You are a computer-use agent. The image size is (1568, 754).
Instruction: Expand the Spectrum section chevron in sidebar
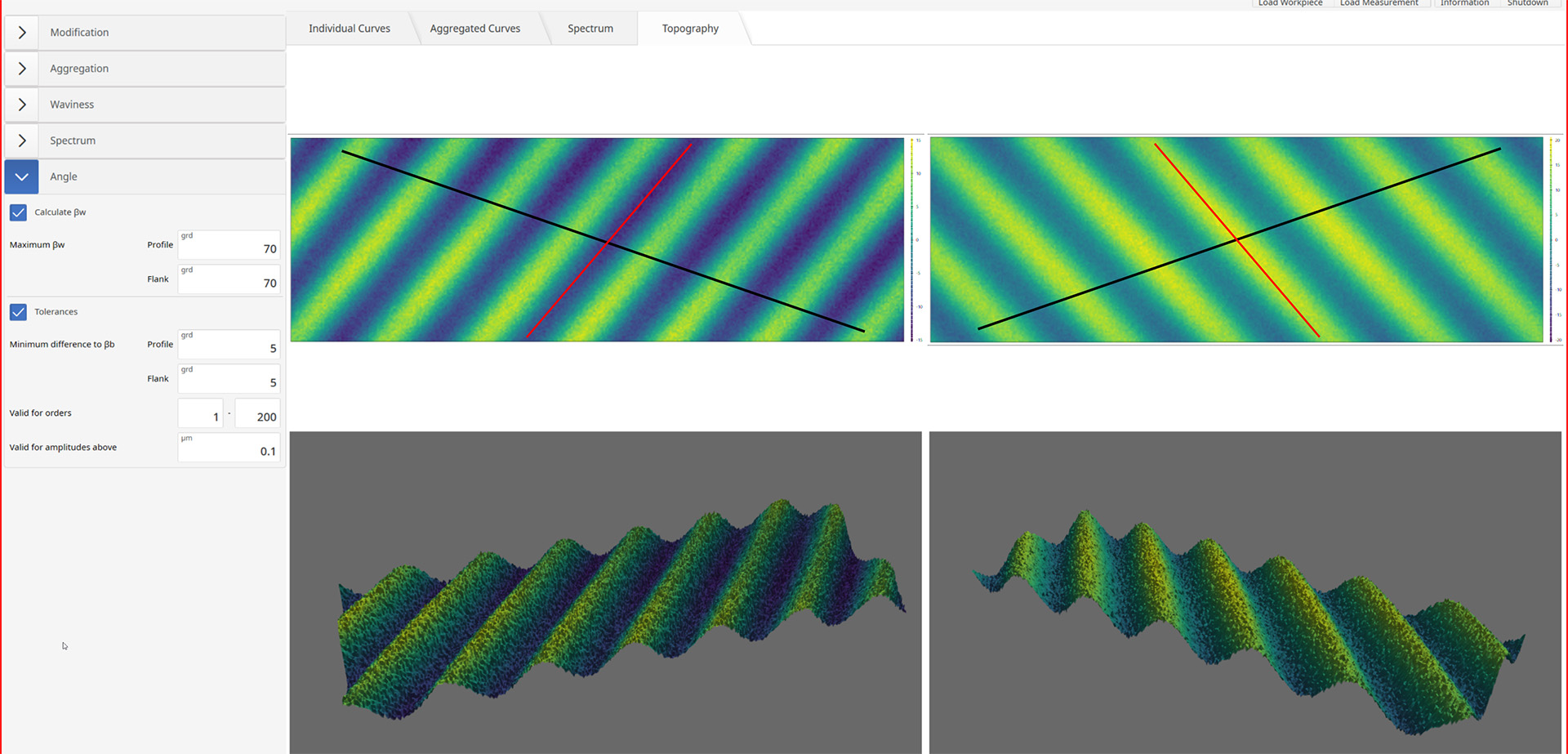(22, 141)
